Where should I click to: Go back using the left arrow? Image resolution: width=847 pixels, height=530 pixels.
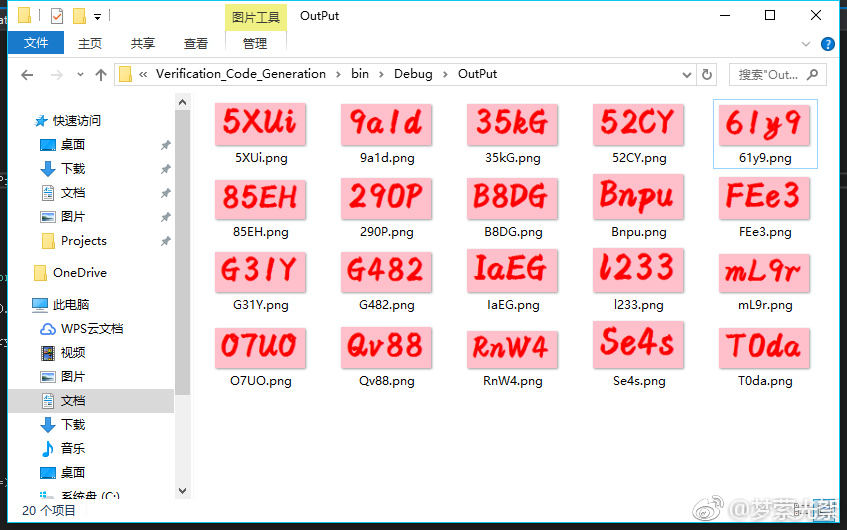click(27, 75)
